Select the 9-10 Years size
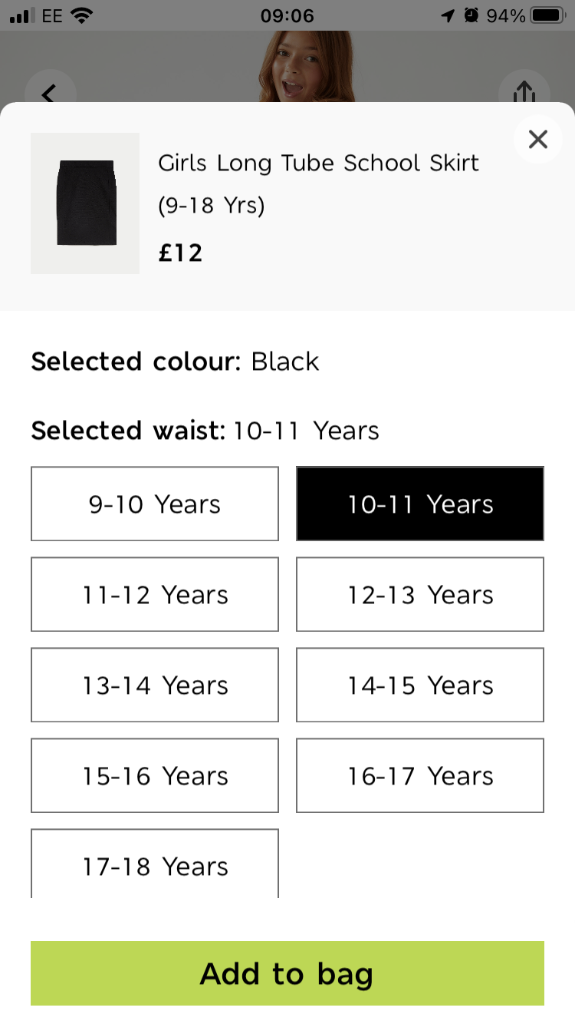This screenshot has height=1024, width=575. click(x=155, y=504)
